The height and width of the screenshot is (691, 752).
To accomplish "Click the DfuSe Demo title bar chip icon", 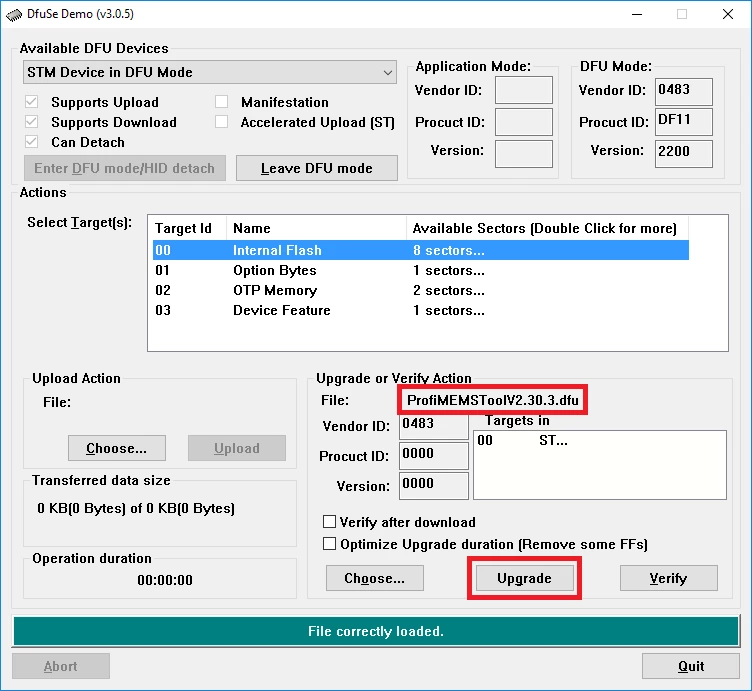I will 14,14.
